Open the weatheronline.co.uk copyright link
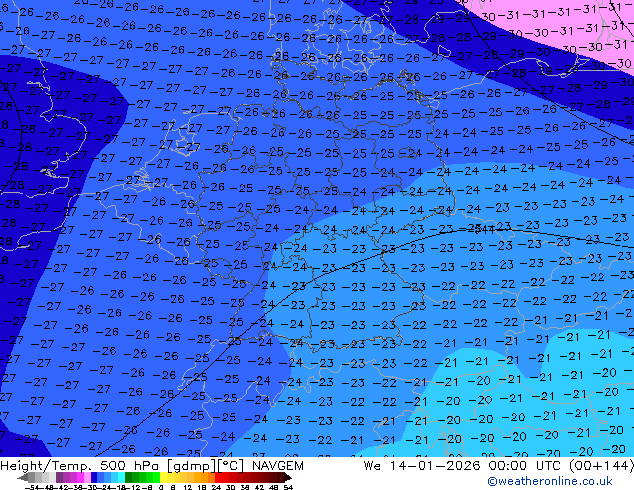This screenshot has height=490, width=634. click(549, 481)
